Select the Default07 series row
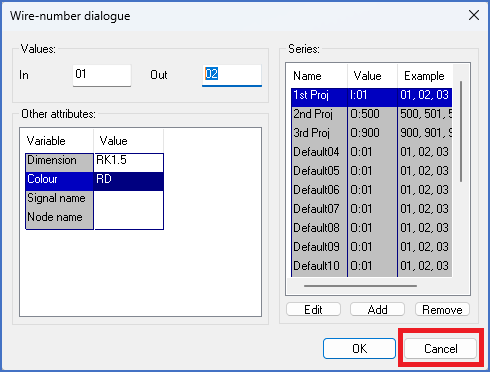The width and height of the screenshot is (490, 372). click(x=371, y=211)
